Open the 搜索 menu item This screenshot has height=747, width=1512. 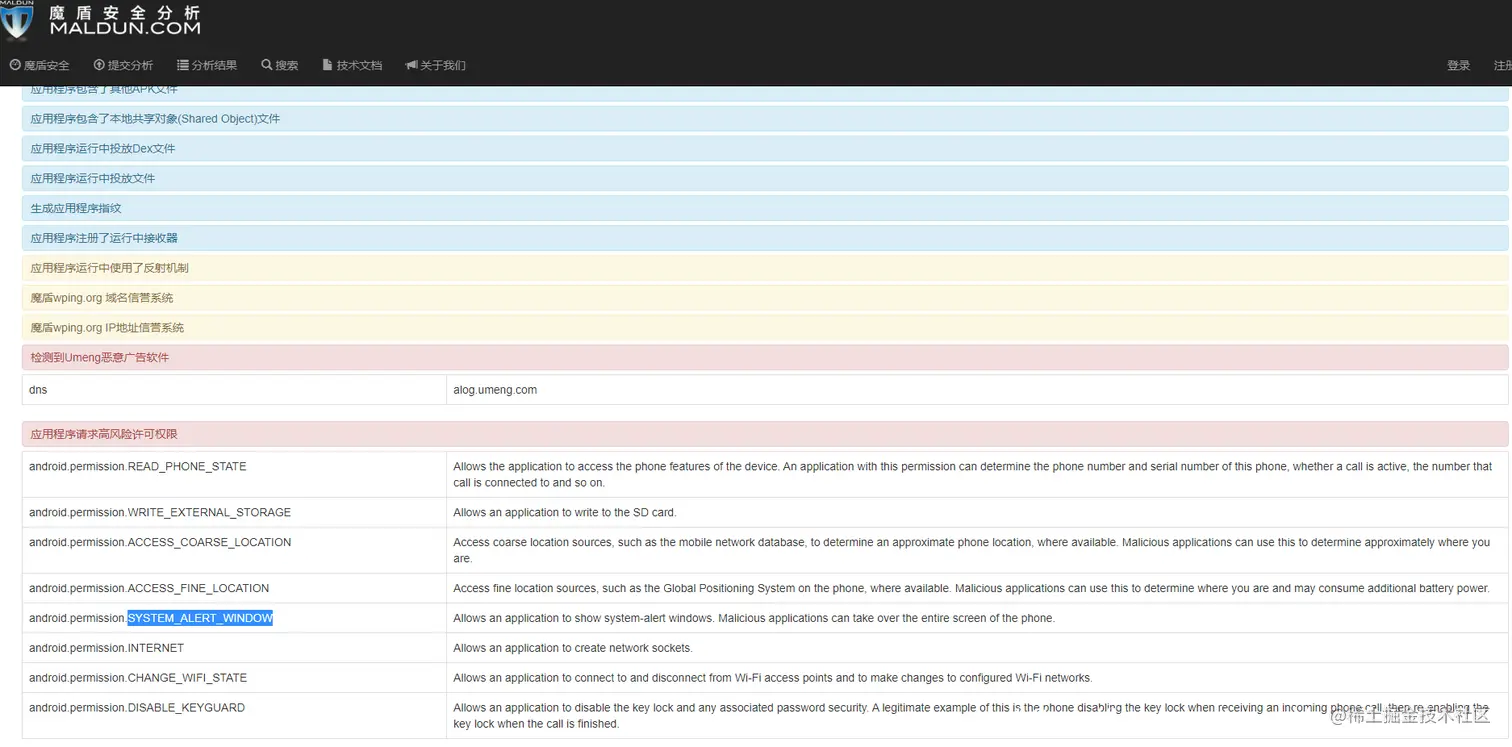pyautogui.click(x=280, y=65)
